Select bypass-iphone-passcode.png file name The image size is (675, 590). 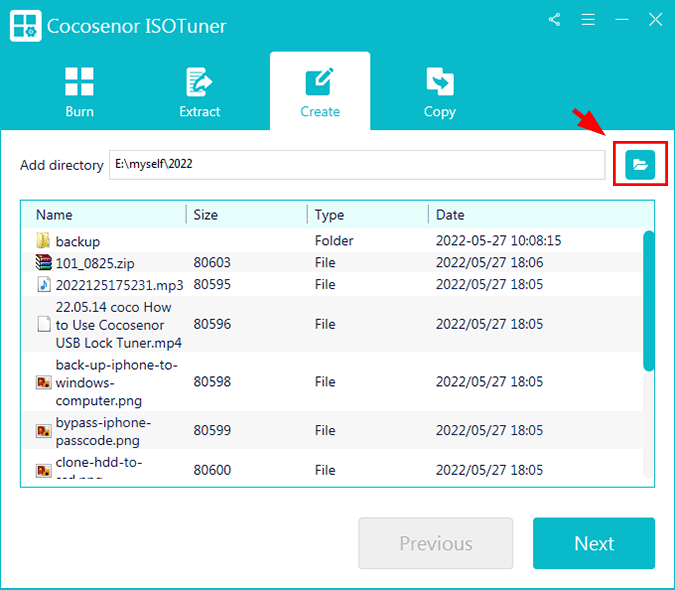click(x=103, y=431)
